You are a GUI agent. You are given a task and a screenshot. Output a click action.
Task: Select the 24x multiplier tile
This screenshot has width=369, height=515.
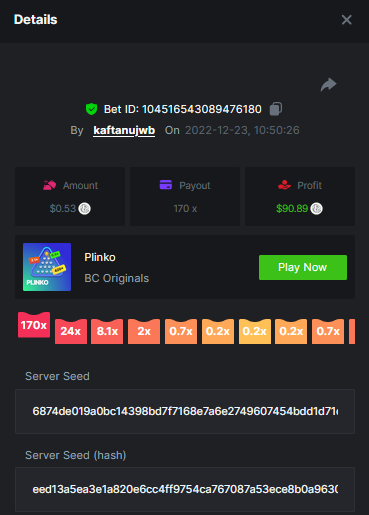(x=71, y=331)
